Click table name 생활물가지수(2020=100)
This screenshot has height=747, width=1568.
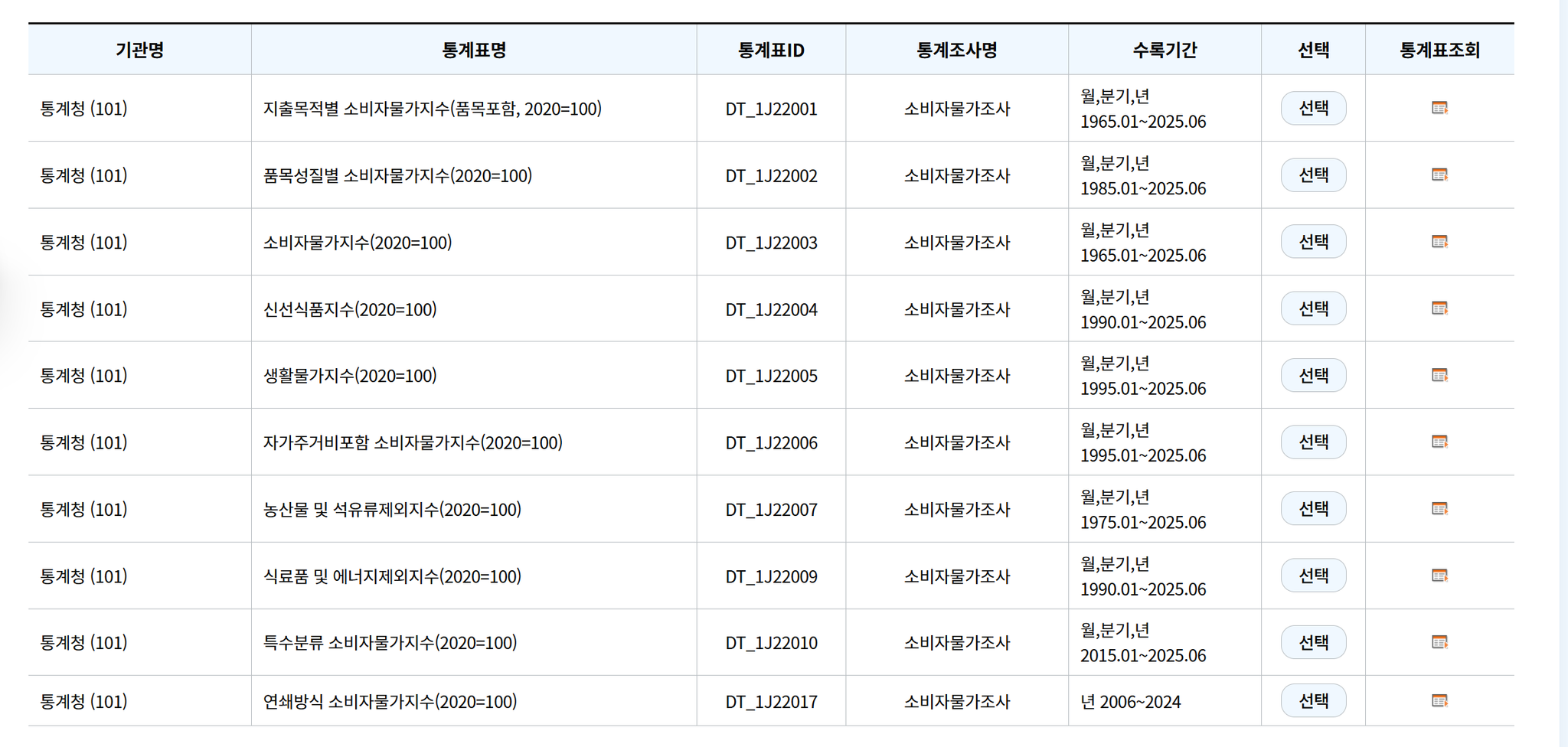pyautogui.click(x=350, y=376)
